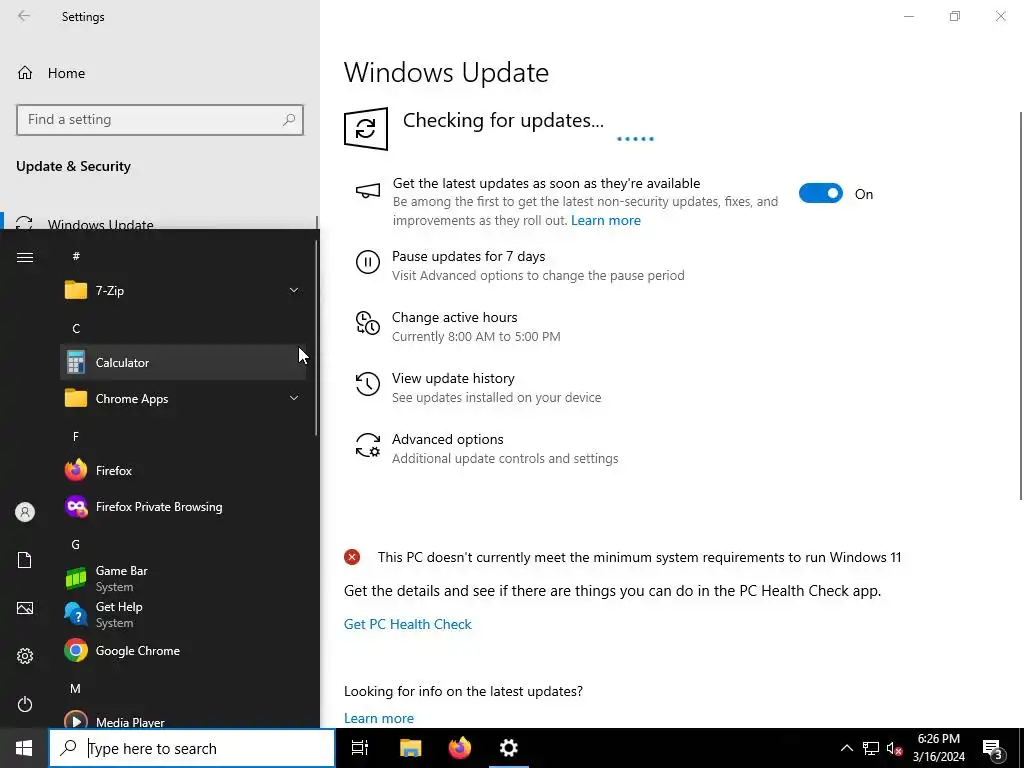The image size is (1024, 768).
Task: Open Google Chrome from the Start menu
Action: click(x=183, y=650)
